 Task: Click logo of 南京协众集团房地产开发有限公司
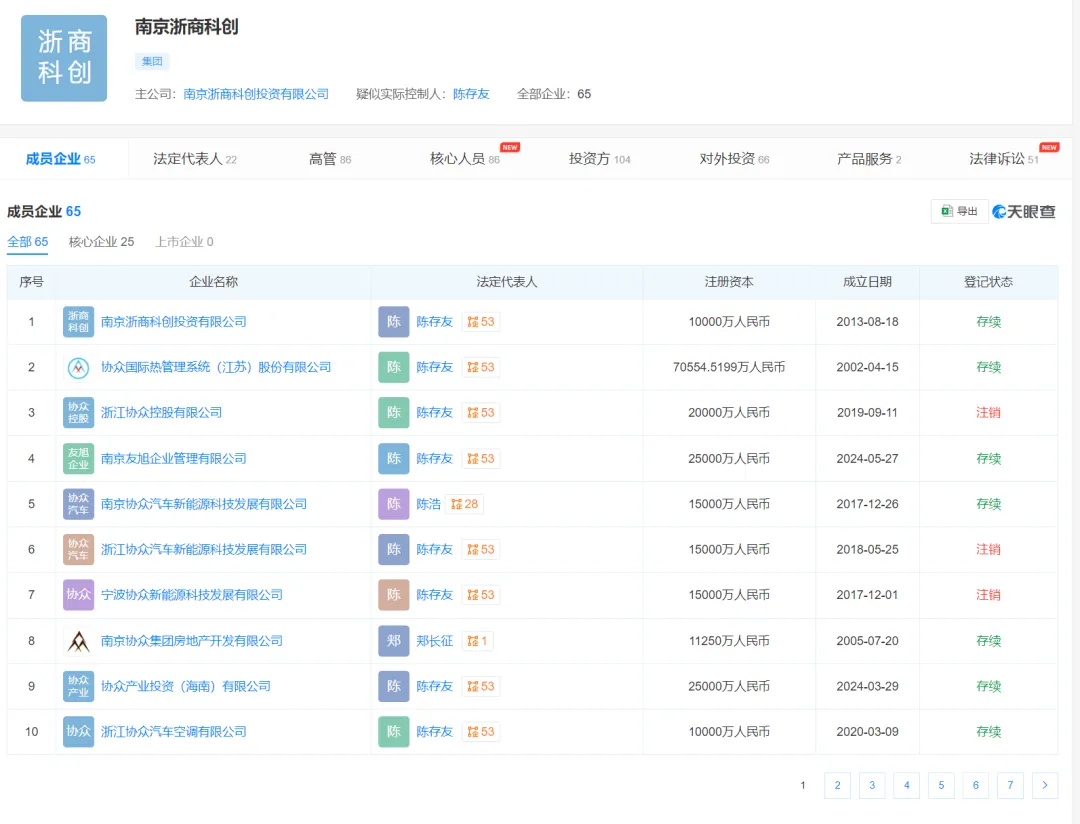pos(79,641)
